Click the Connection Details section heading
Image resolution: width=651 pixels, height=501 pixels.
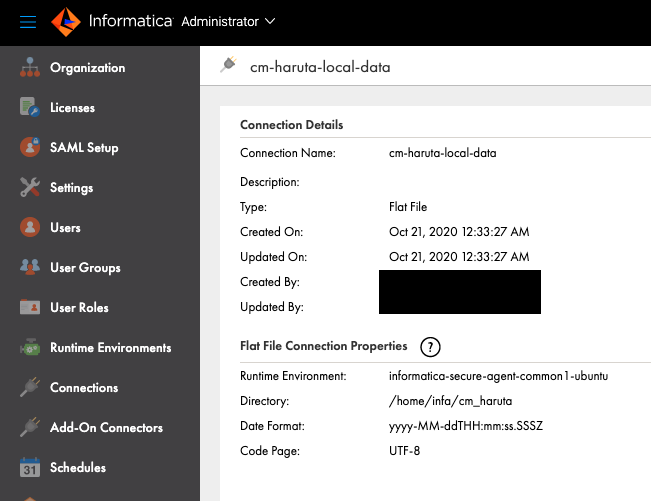tap(291, 125)
